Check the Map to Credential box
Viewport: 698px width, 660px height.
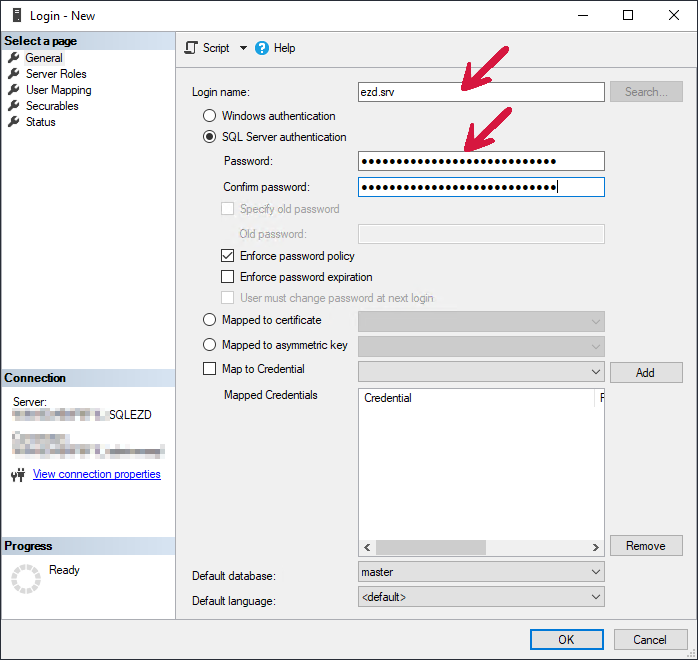pyautogui.click(x=210, y=369)
